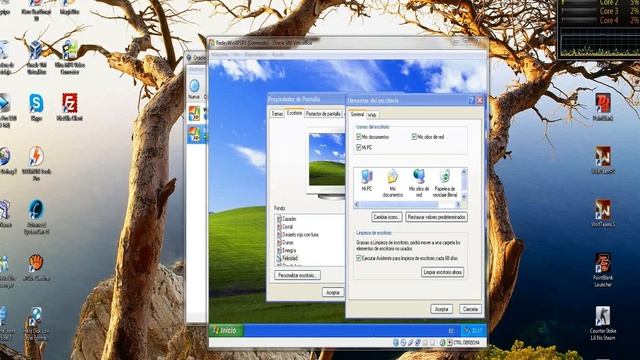Uncheck the Mis documentos checkbox

[359, 137]
